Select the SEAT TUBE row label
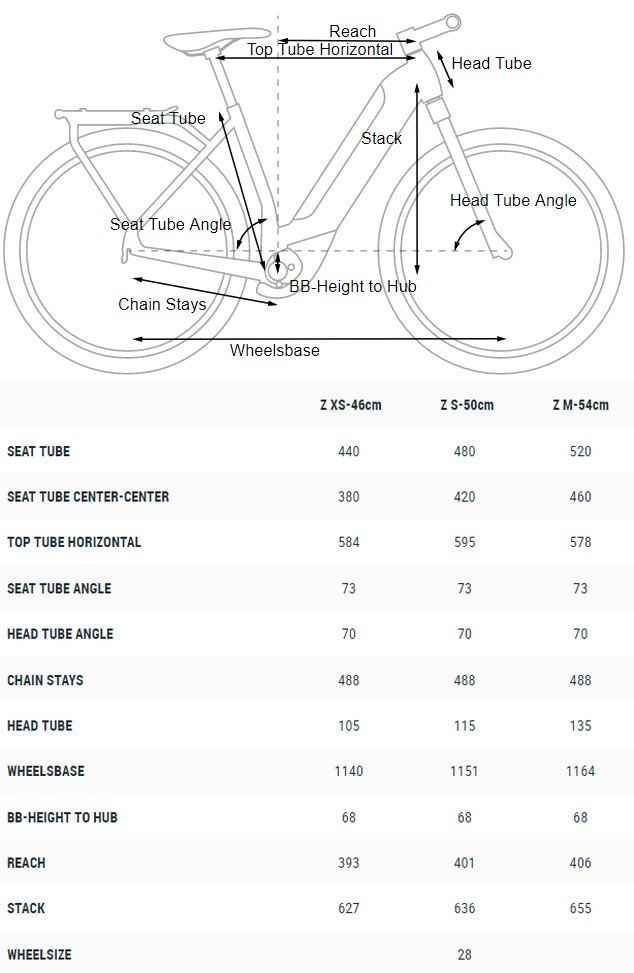 38,451
